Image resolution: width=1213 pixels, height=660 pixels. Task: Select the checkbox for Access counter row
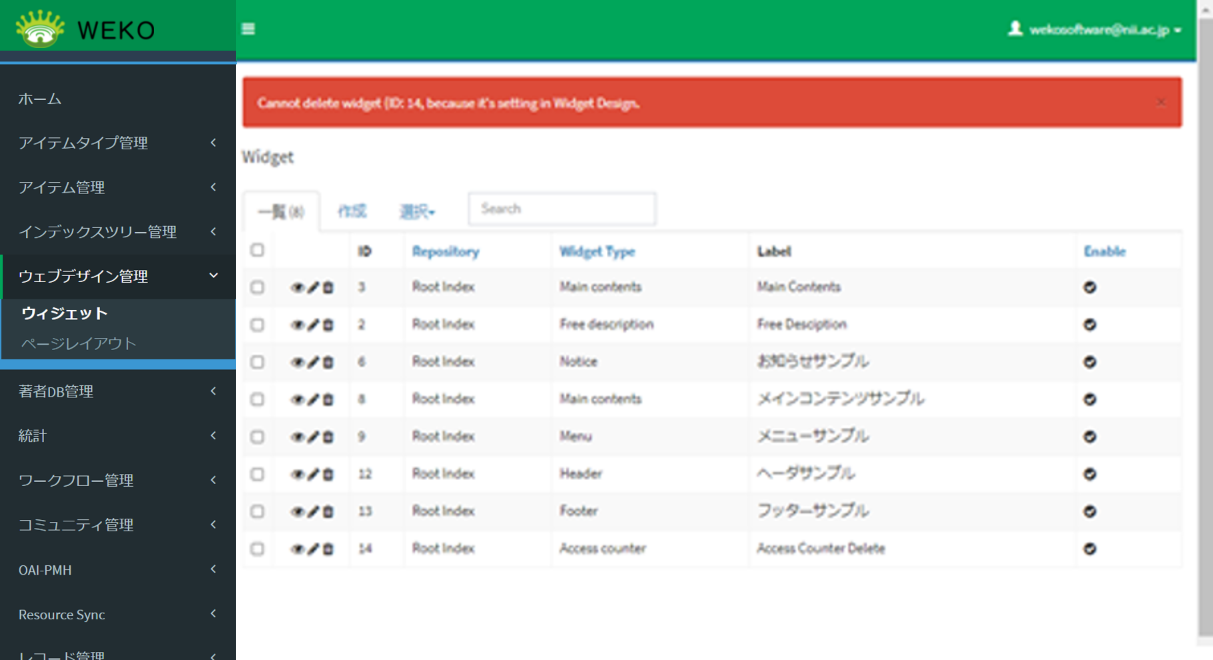point(257,549)
